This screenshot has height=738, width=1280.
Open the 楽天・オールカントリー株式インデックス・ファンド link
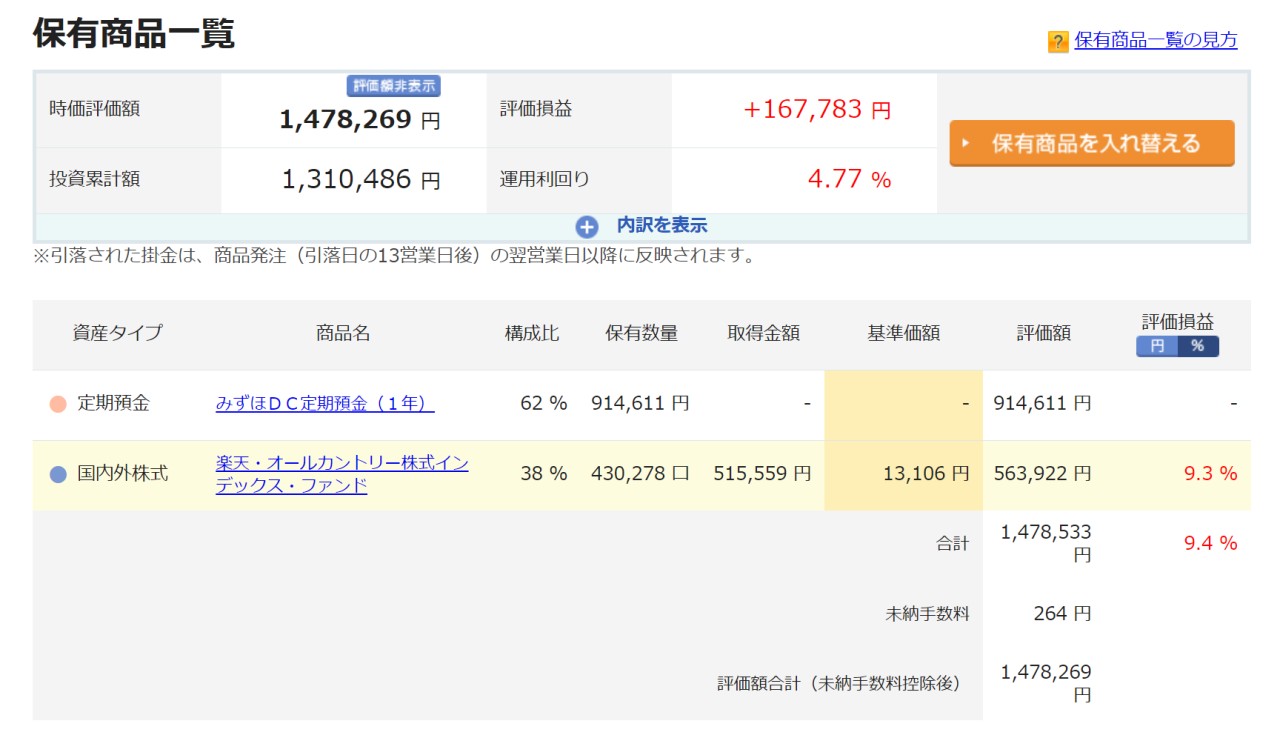pos(342,475)
